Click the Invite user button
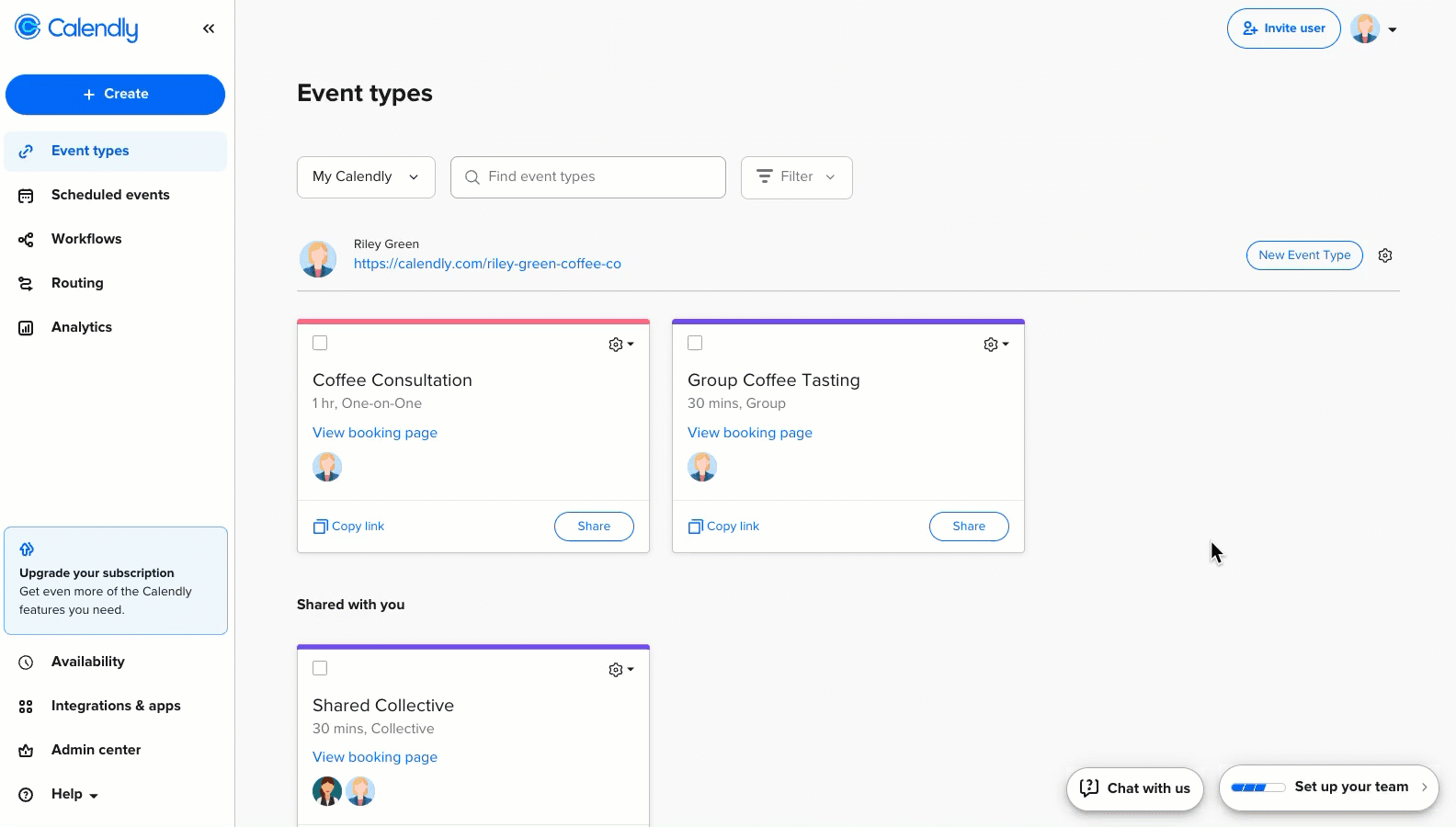The height and width of the screenshot is (827, 1456). (1284, 28)
